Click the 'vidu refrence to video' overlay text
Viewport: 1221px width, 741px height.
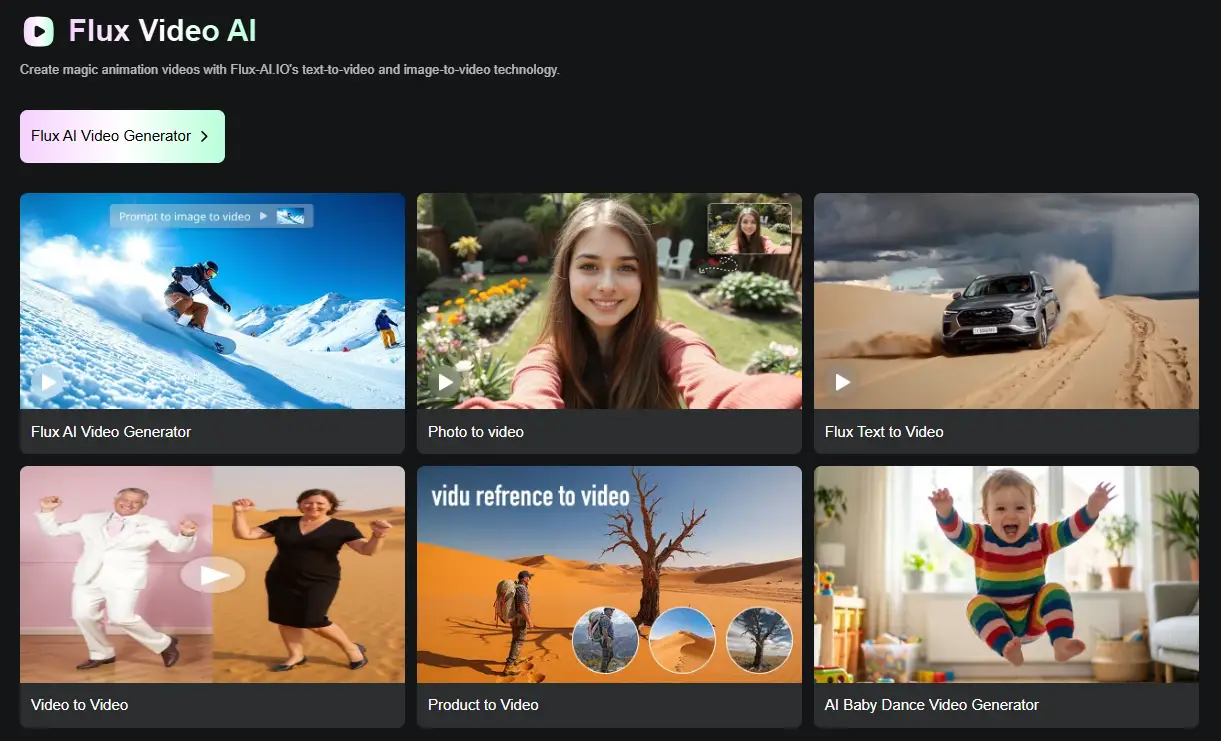(x=530, y=496)
